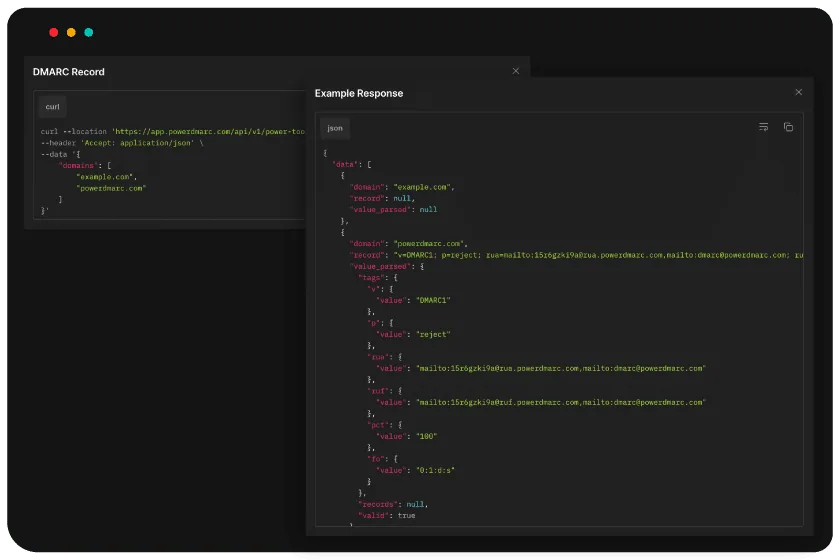Click the teal window dot

[89, 32]
